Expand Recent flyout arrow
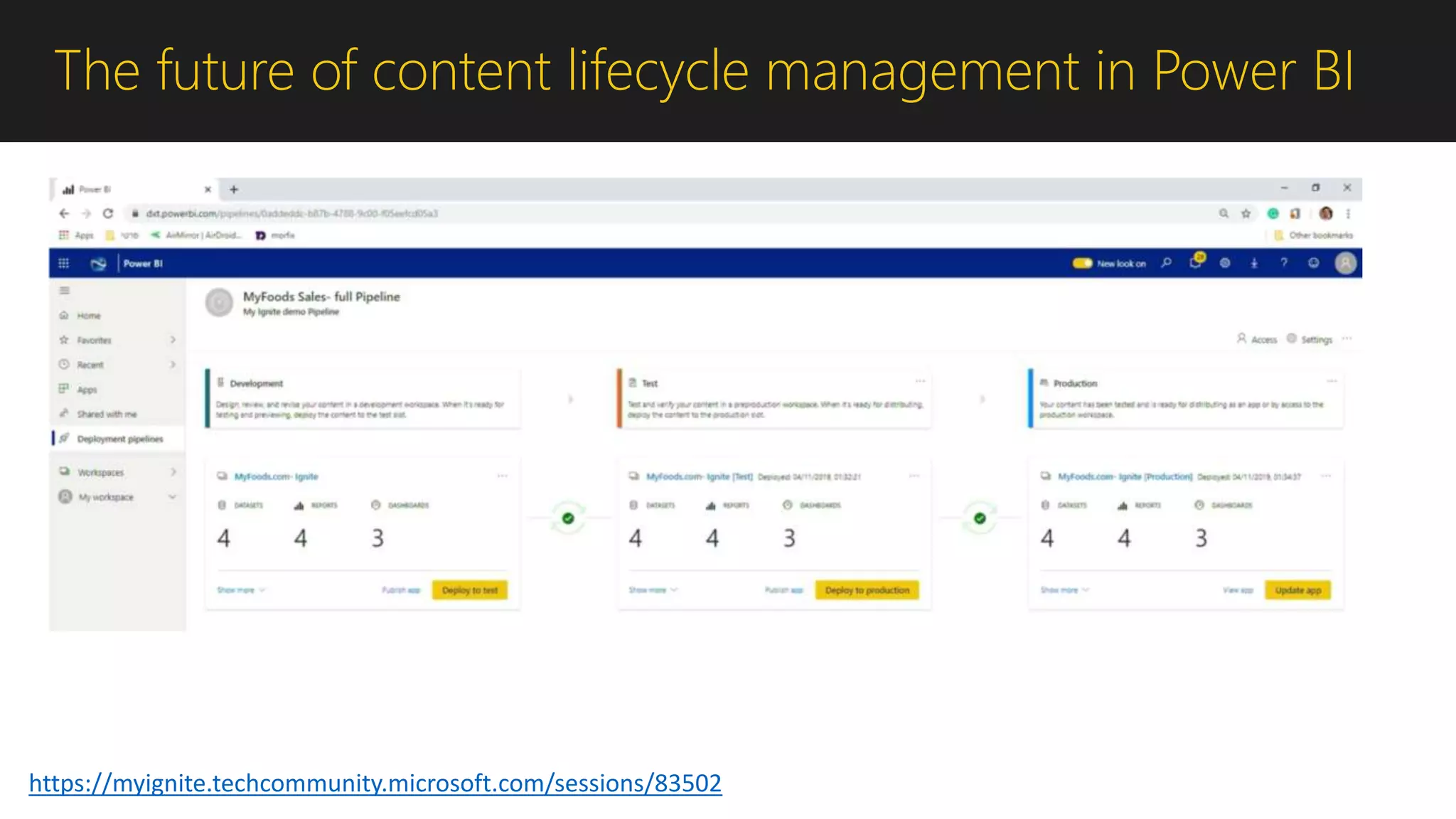The width and height of the screenshot is (1456, 819). point(173,365)
